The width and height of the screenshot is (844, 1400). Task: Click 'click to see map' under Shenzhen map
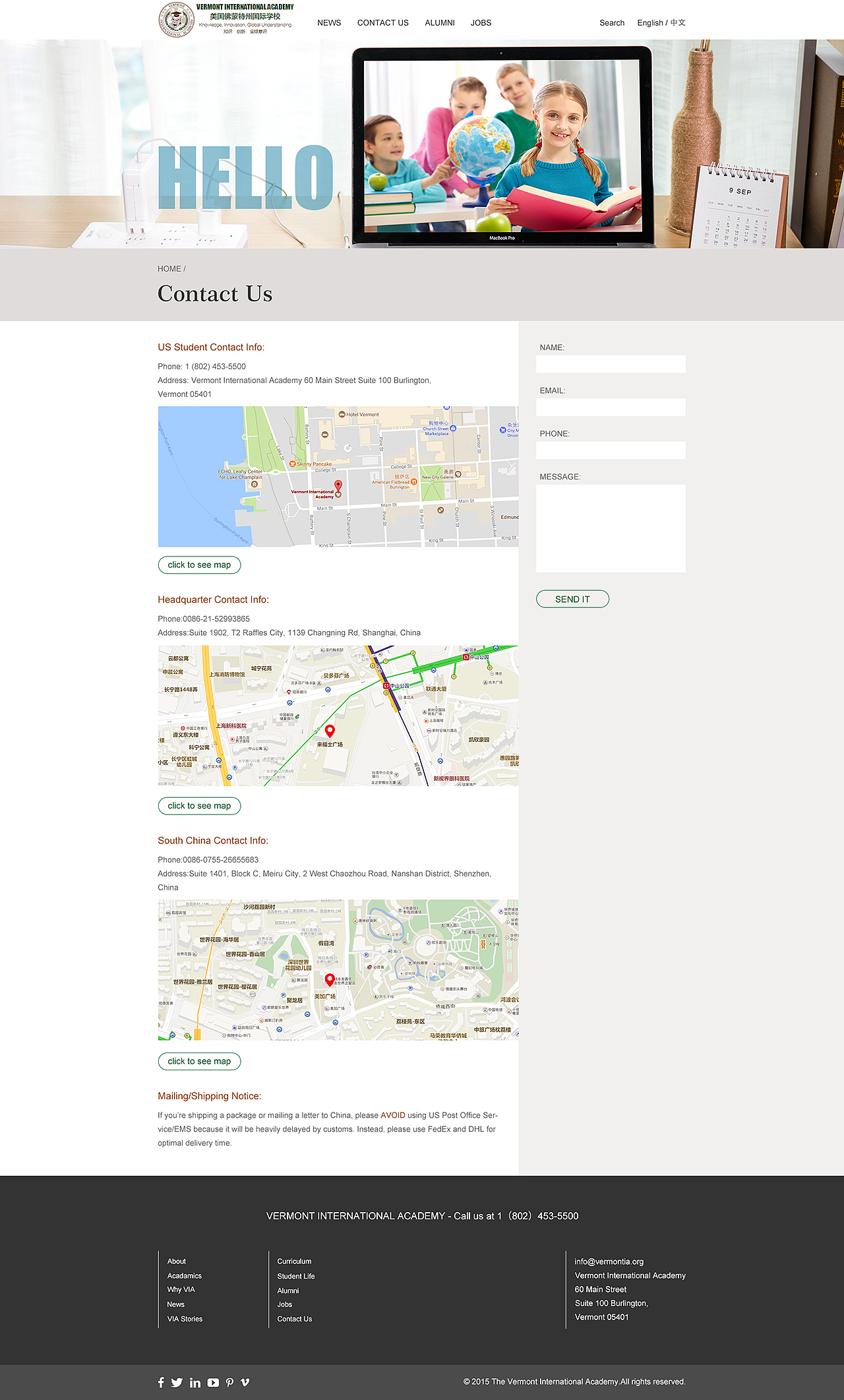point(199,1061)
